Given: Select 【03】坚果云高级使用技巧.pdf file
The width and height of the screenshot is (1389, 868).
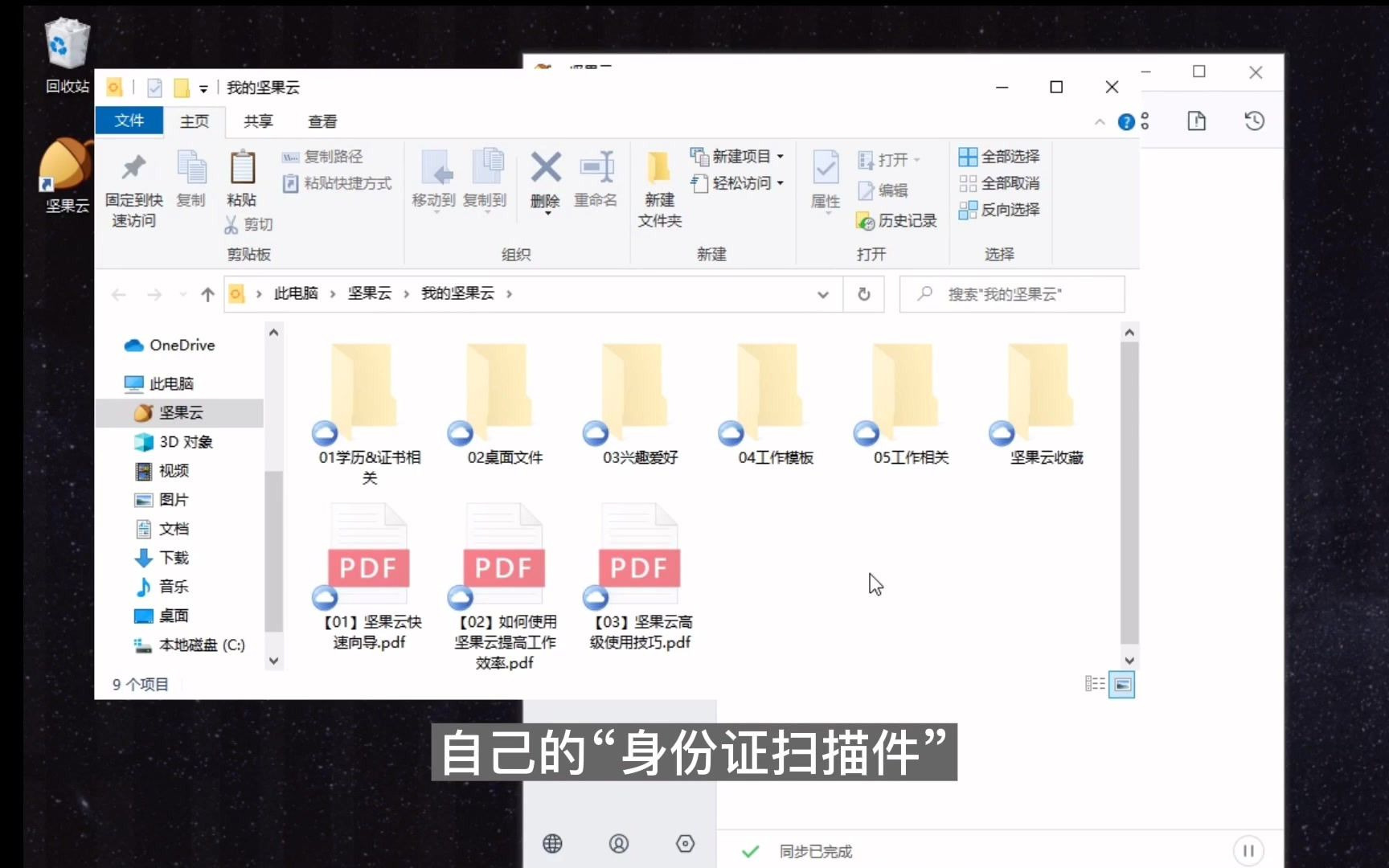Looking at the screenshot, I should [x=640, y=577].
